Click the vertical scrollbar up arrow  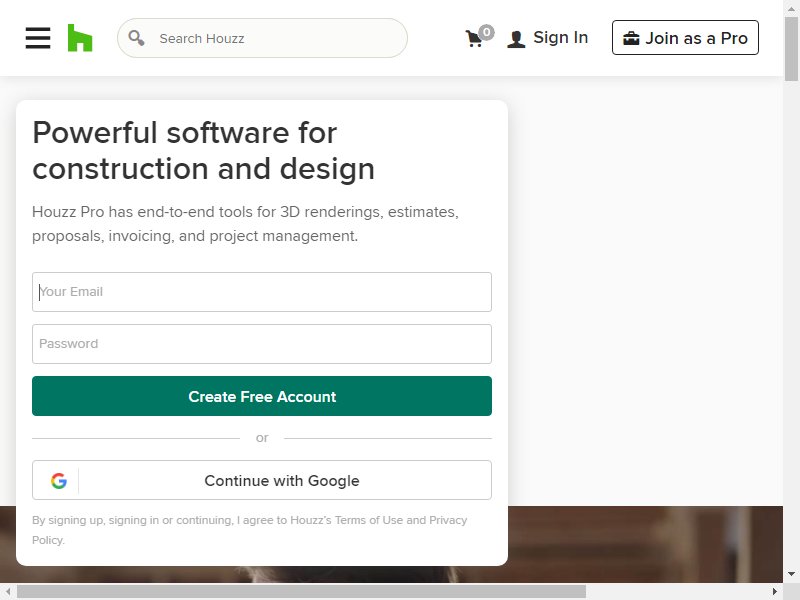coord(791,8)
